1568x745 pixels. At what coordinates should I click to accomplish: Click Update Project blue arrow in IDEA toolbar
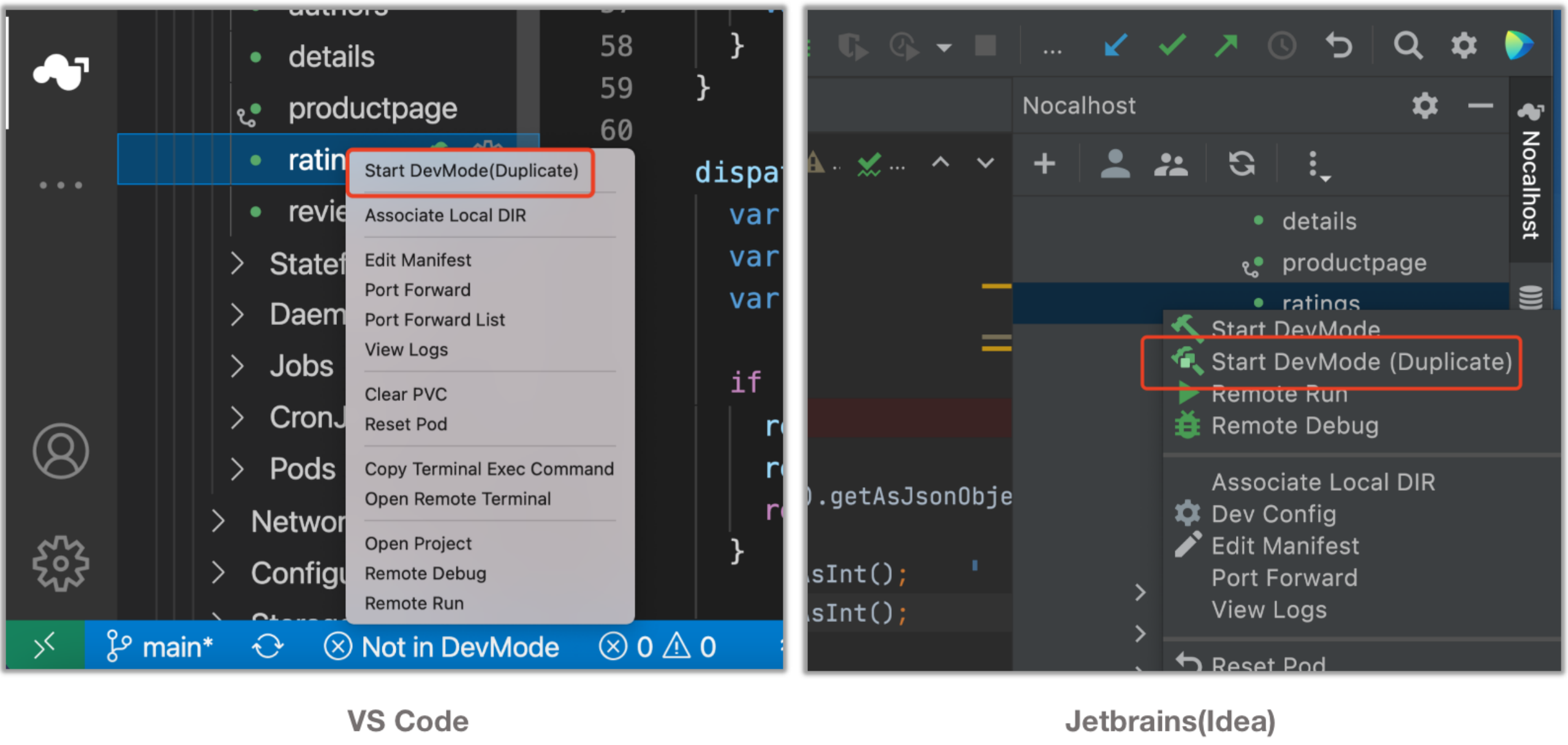point(1115,45)
